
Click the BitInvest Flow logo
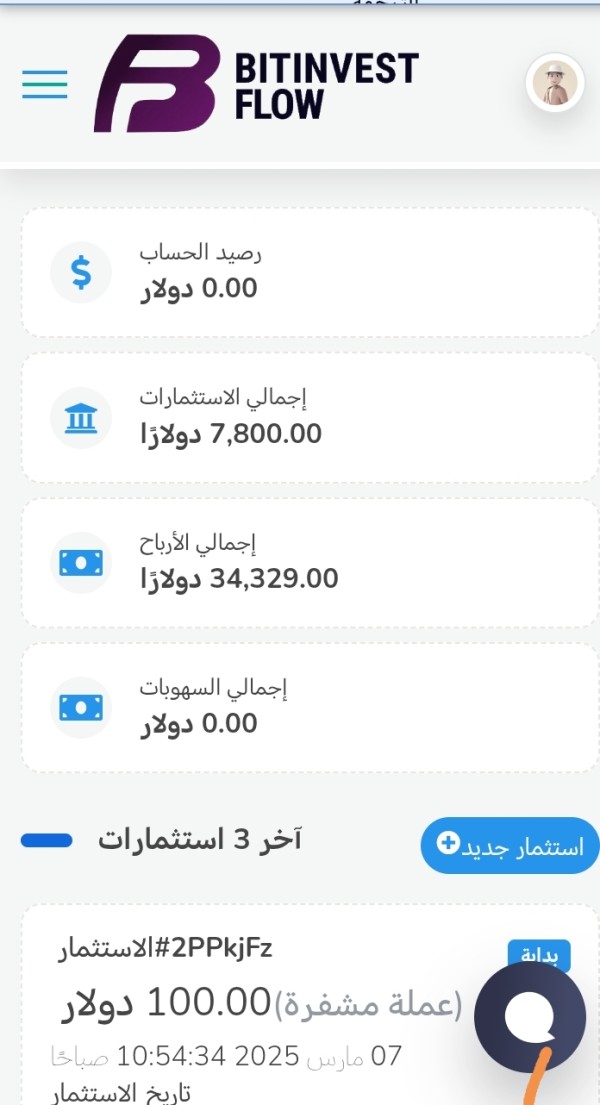click(x=157, y=84)
